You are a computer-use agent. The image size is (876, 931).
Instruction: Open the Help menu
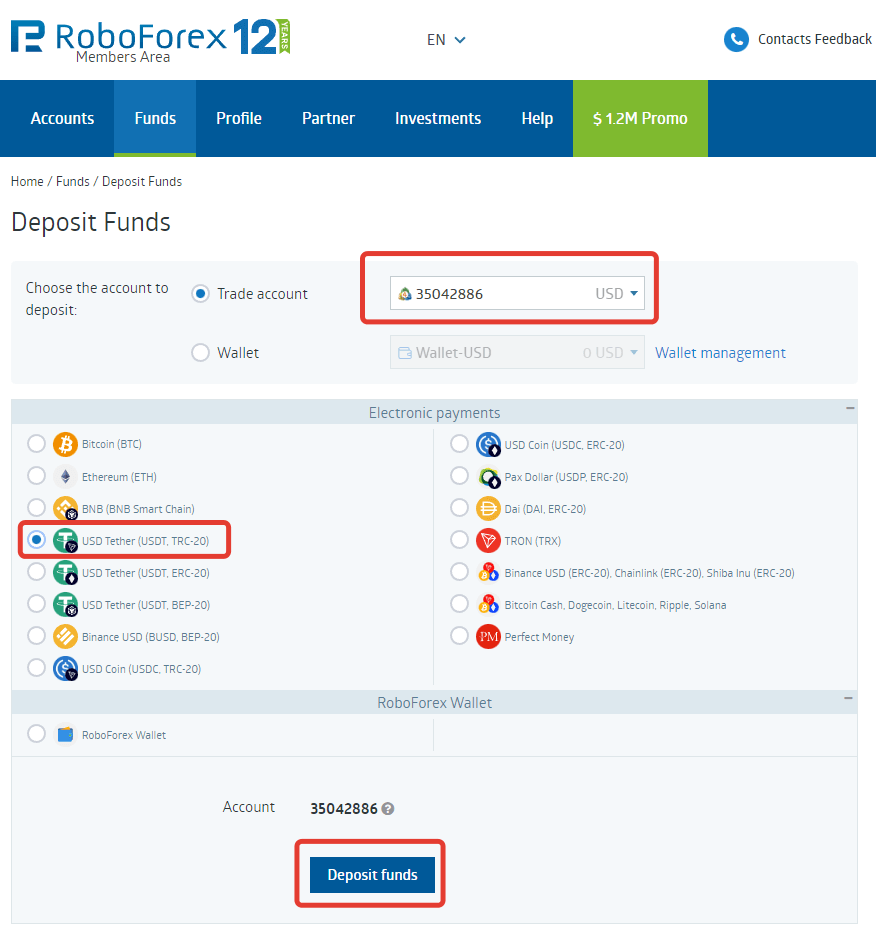coord(537,118)
